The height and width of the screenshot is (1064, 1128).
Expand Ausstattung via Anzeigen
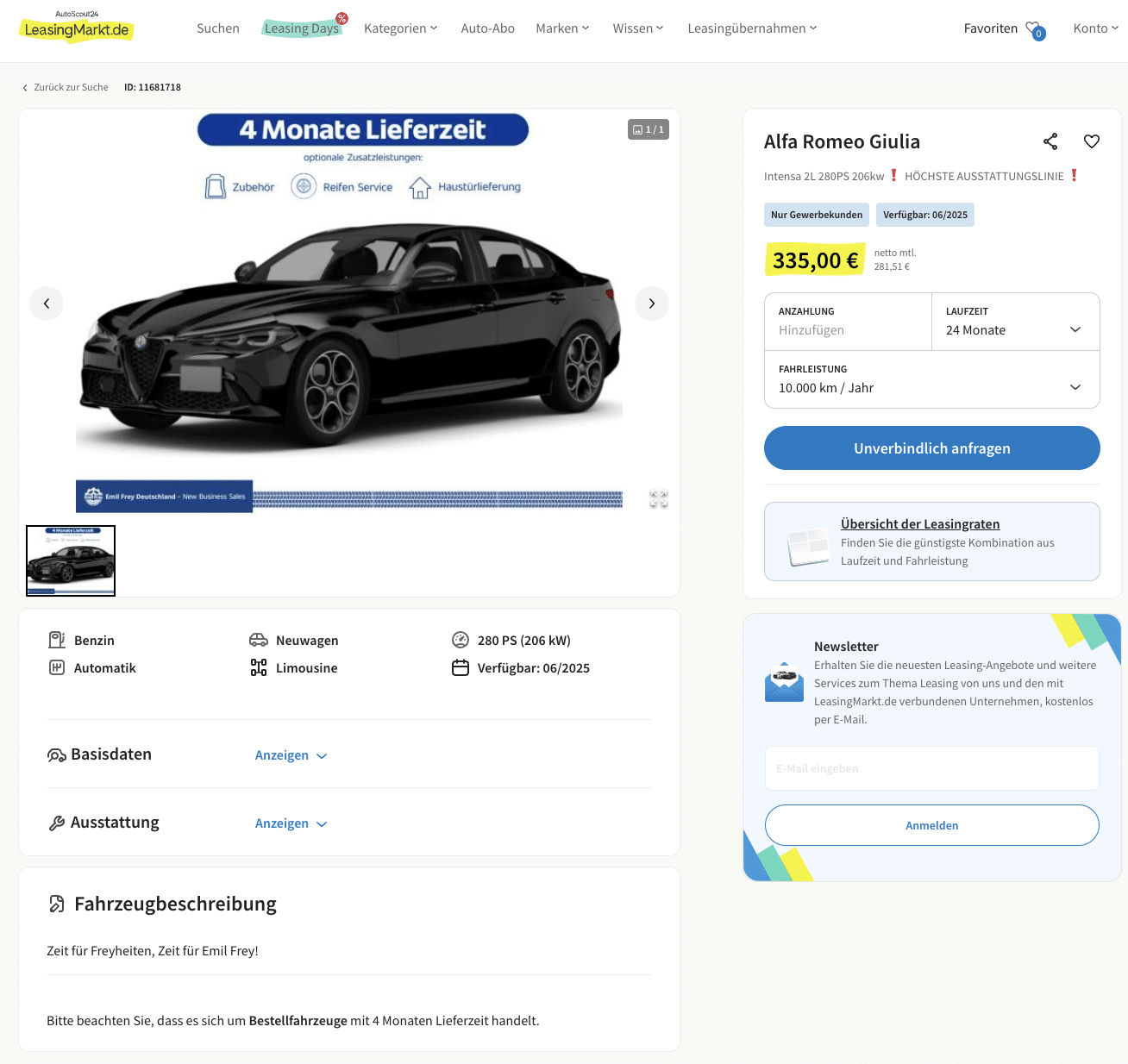[x=291, y=823]
